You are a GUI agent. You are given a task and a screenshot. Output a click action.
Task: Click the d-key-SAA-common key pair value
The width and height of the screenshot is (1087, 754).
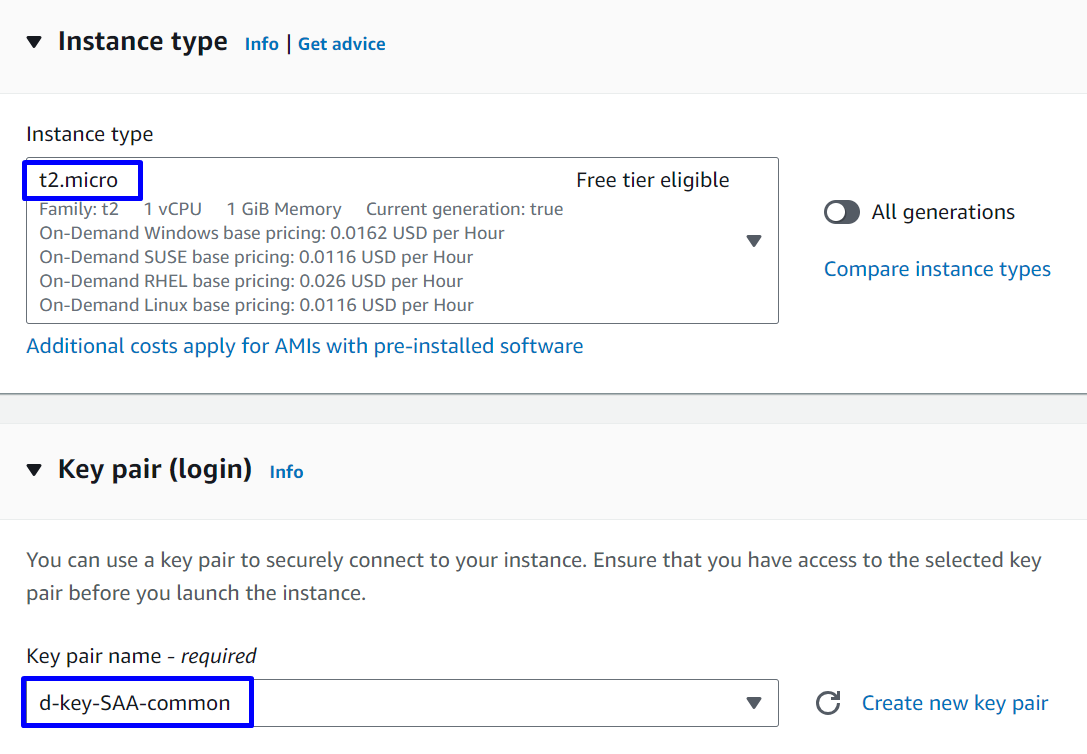point(135,703)
